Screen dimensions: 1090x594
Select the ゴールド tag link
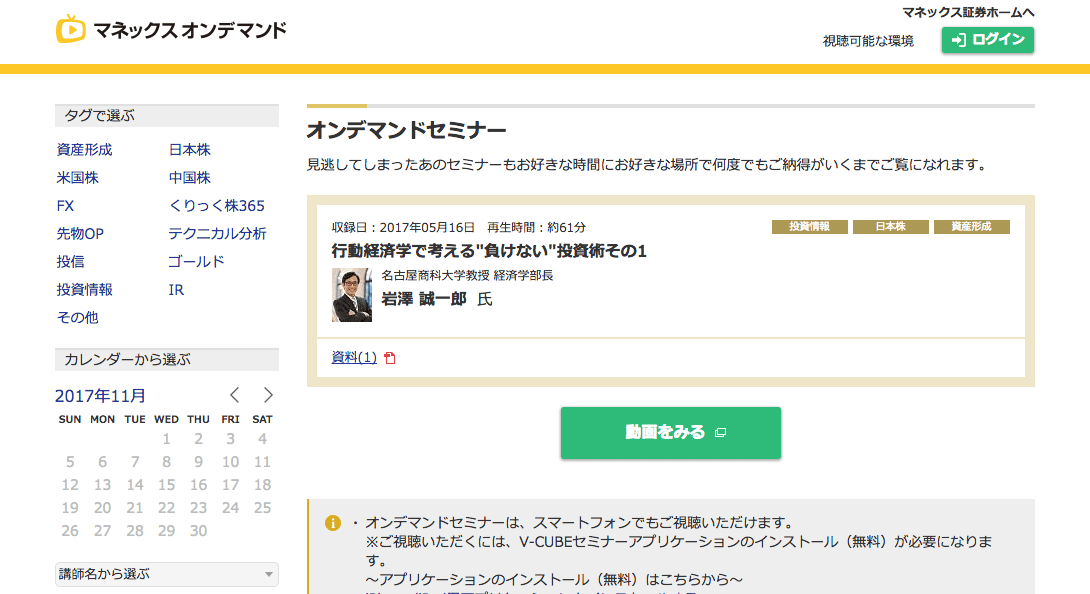pos(196,262)
